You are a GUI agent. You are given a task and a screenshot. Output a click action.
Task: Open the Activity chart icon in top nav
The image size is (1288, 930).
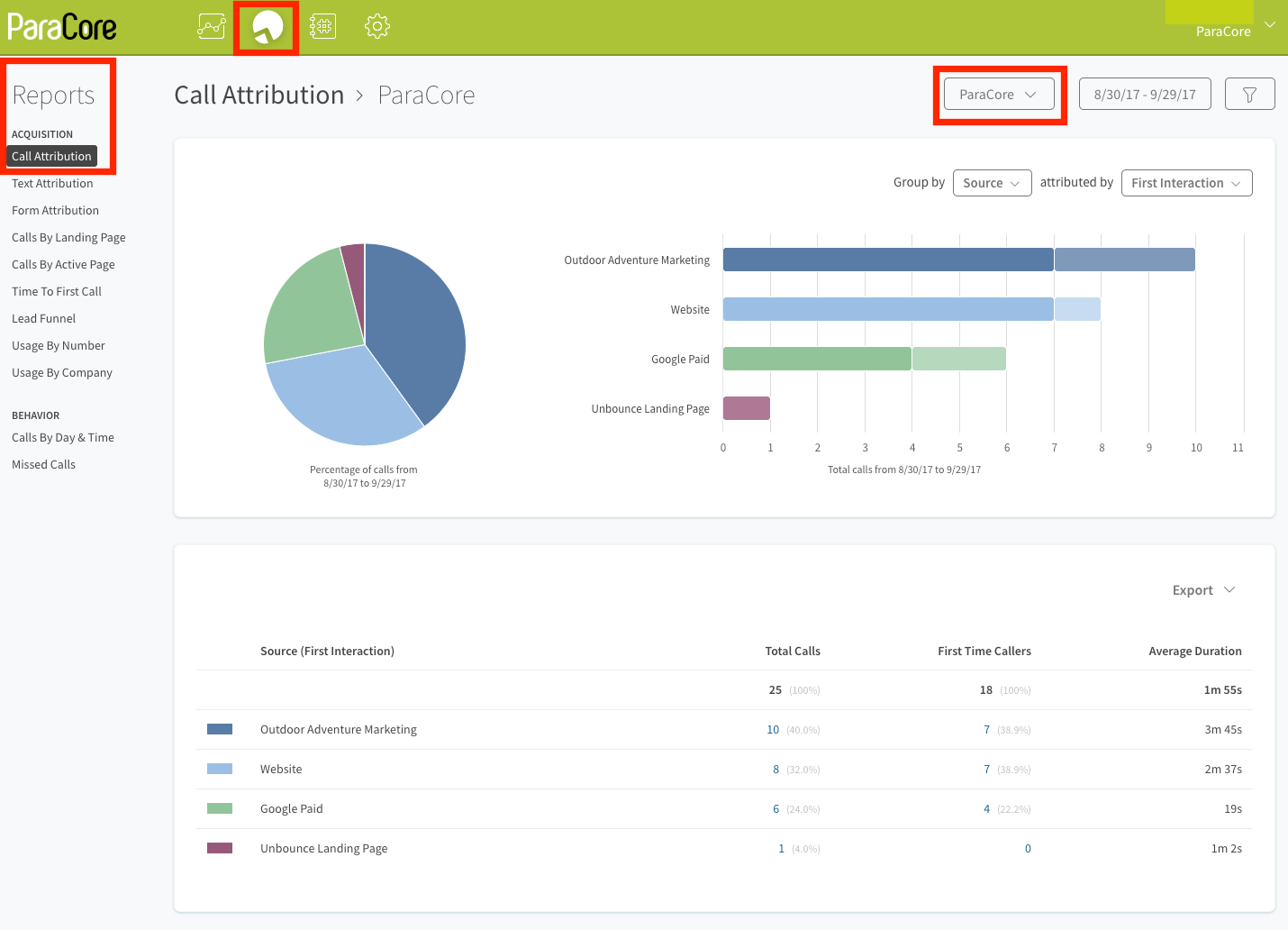coord(212,26)
